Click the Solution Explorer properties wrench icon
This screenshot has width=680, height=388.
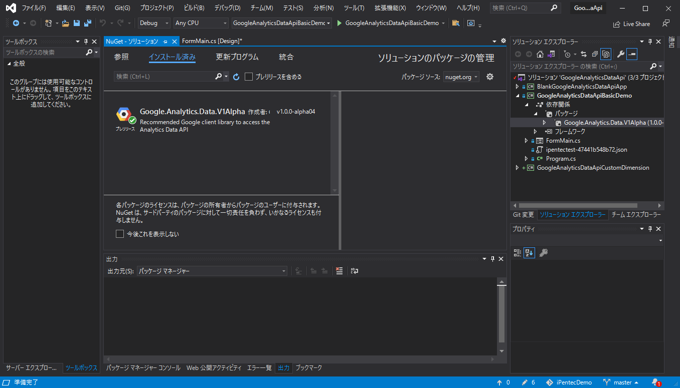click(621, 54)
